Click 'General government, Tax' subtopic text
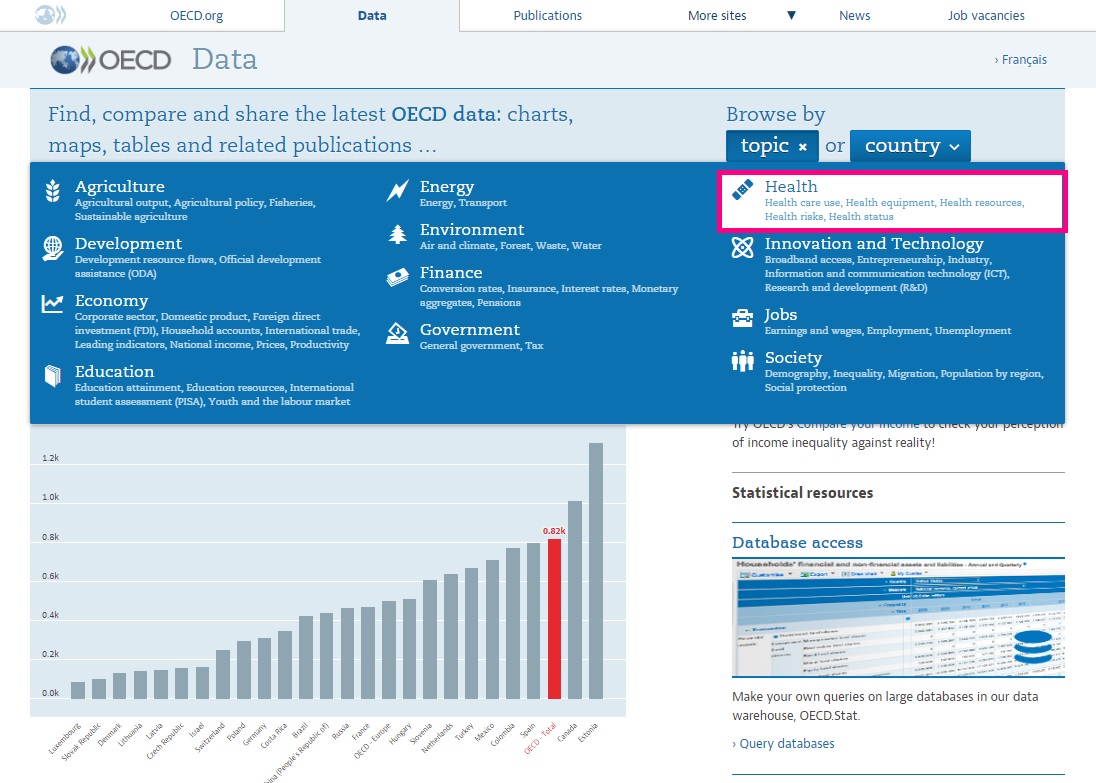 481,345
